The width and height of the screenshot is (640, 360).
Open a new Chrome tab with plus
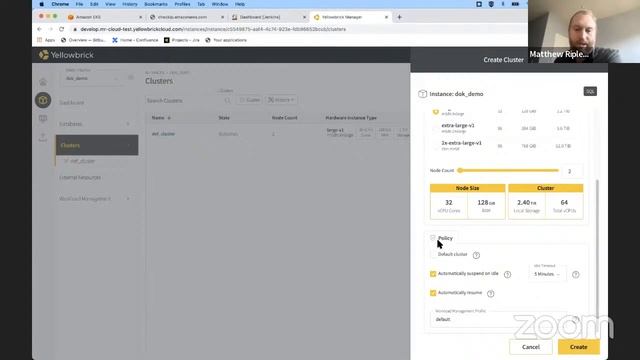pos(400,17)
